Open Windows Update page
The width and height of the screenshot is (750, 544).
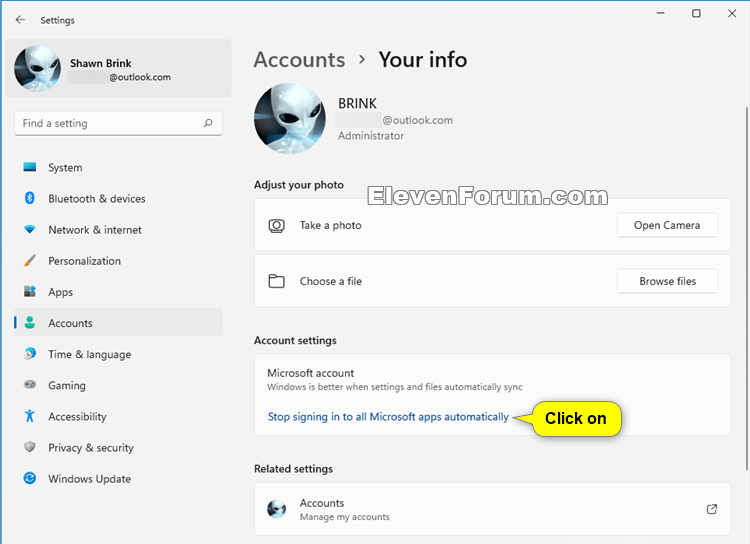tap(118, 478)
